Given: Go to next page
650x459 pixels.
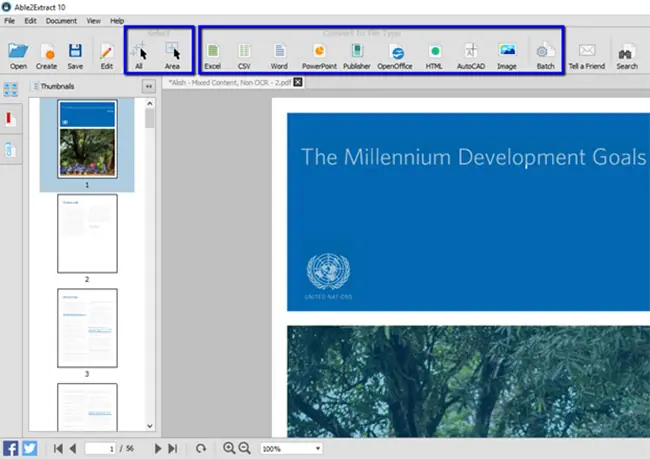Looking at the screenshot, I should click(158, 448).
